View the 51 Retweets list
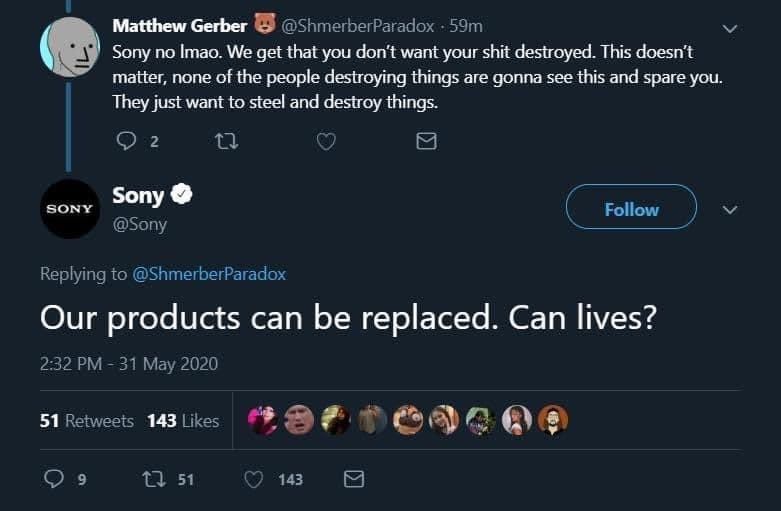Viewport: 781px width, 511px height. pos(86,421)
